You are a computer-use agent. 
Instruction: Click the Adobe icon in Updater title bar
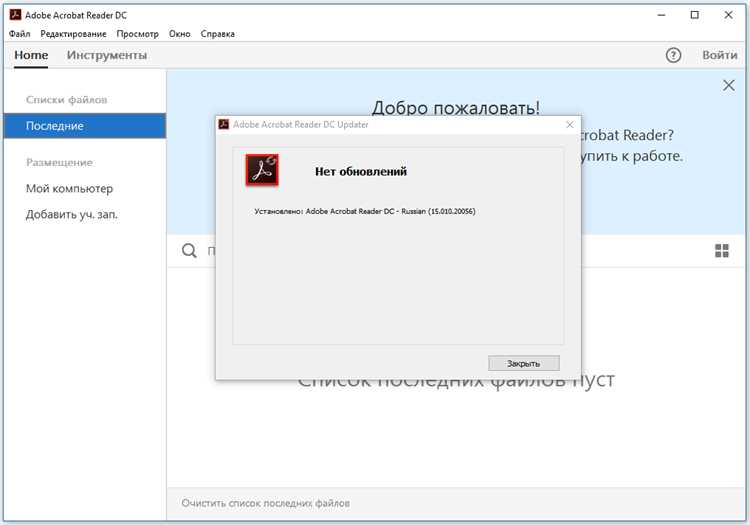pos(223,124)
